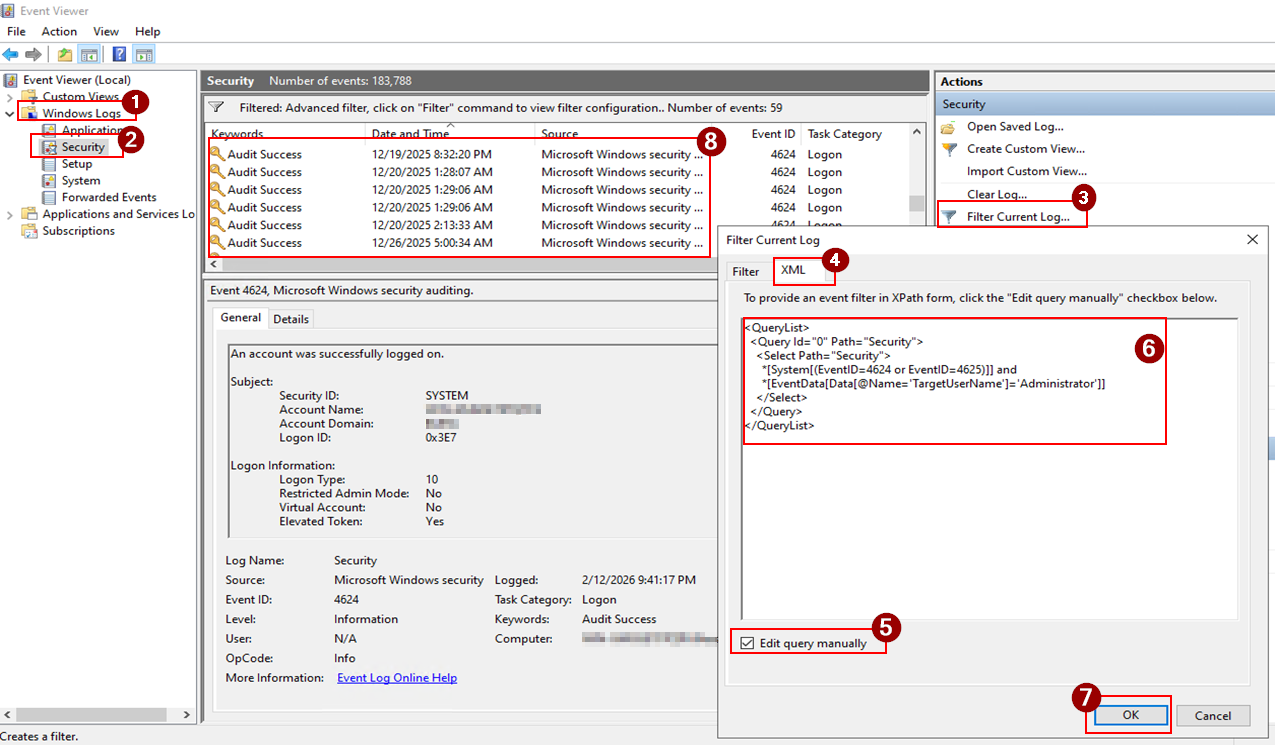Expand the Custom Views node
Viewport: 1275px width, 745px height.
[8, 96]
